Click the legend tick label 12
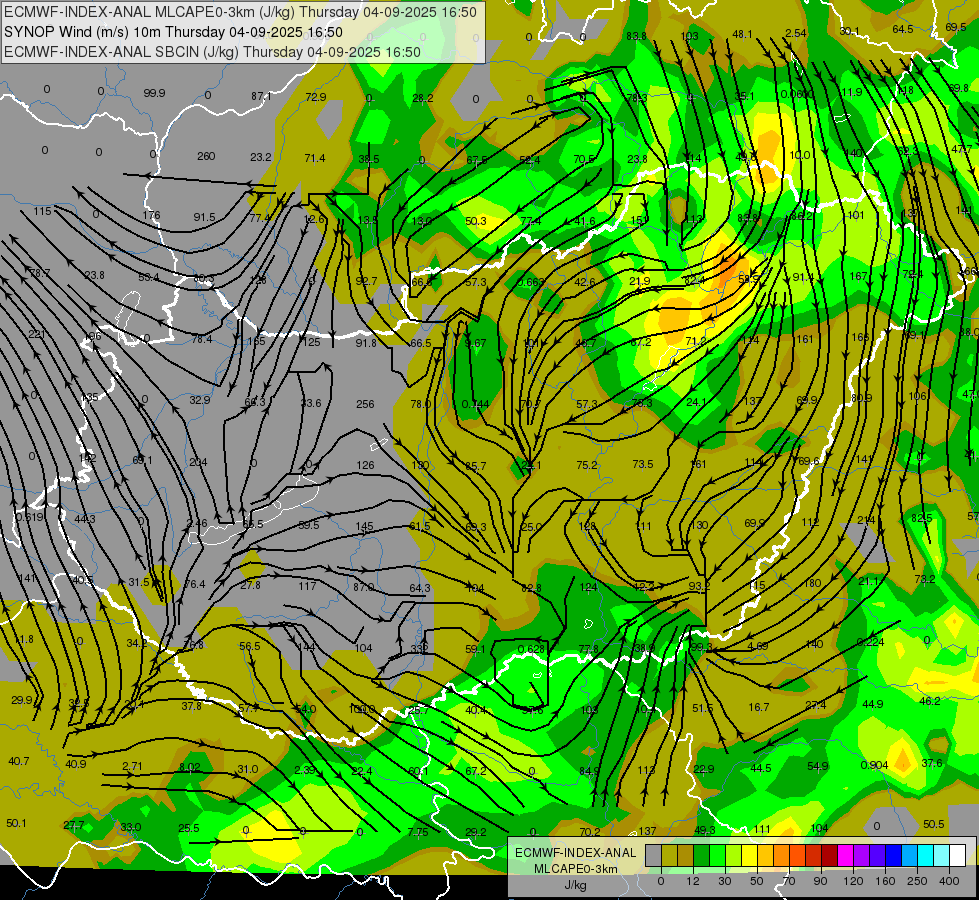979x900 pixels. click(693, 881)
